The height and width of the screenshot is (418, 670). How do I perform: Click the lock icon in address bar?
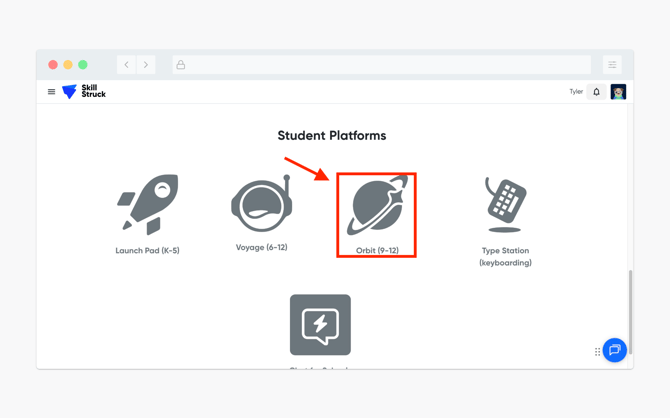(x=181, y=65)
